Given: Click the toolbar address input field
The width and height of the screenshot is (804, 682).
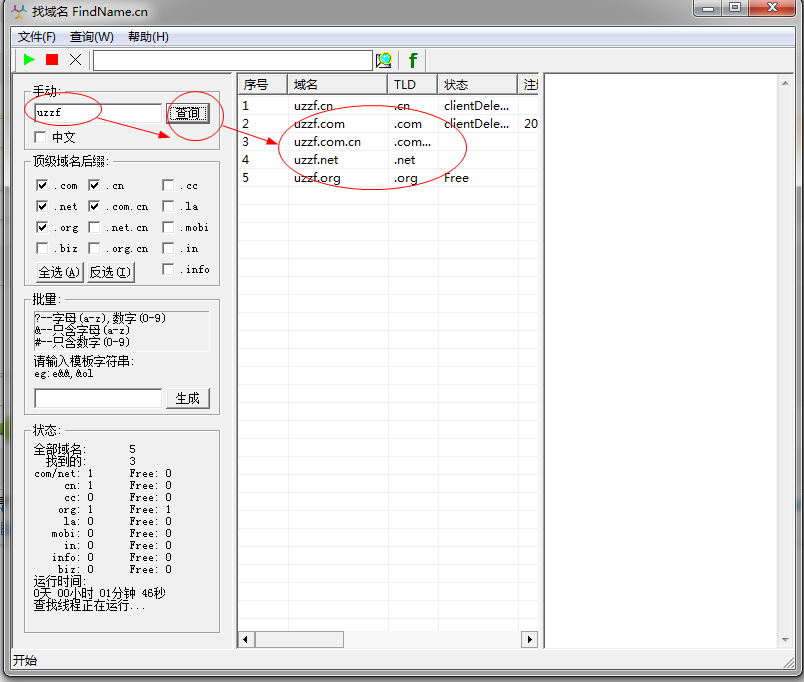Looking at the screenshot, I should 233,61.
